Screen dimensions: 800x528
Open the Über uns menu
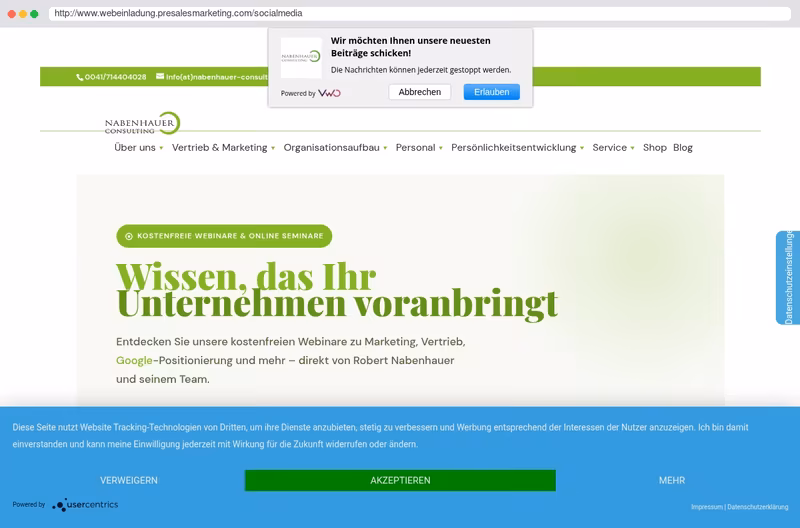point(135,147)
